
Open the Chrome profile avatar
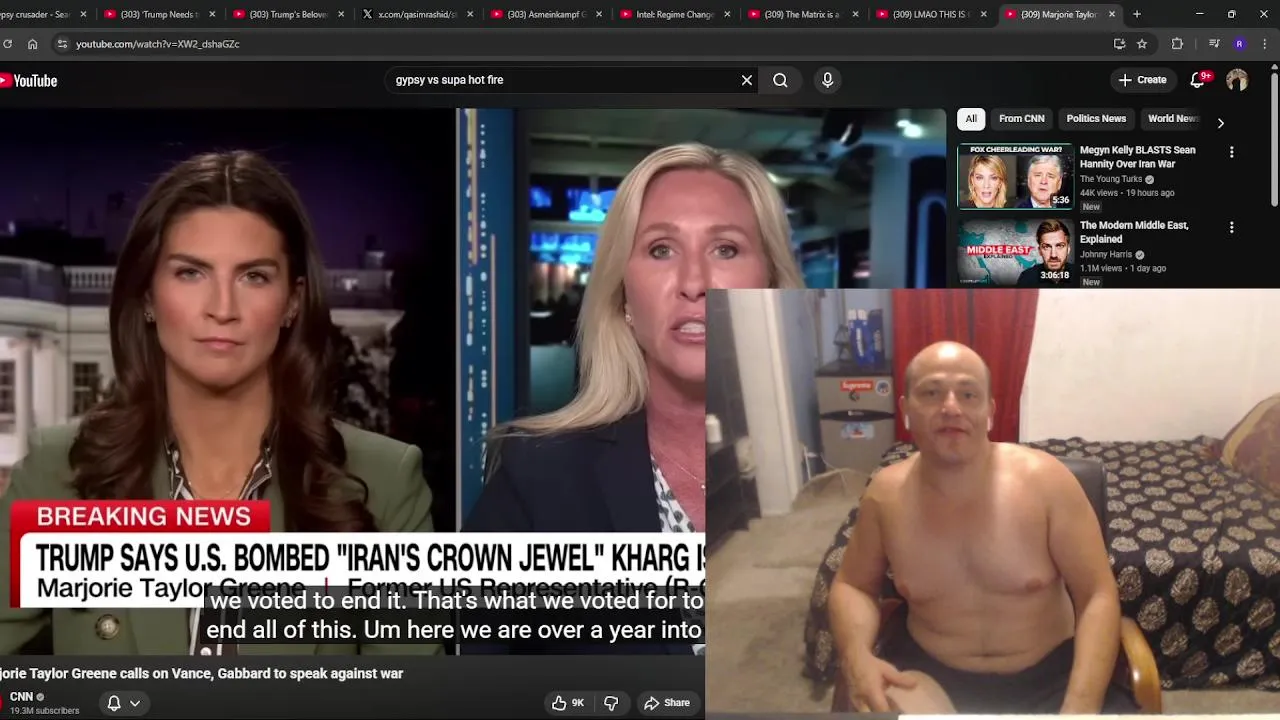pos(1239,44)
